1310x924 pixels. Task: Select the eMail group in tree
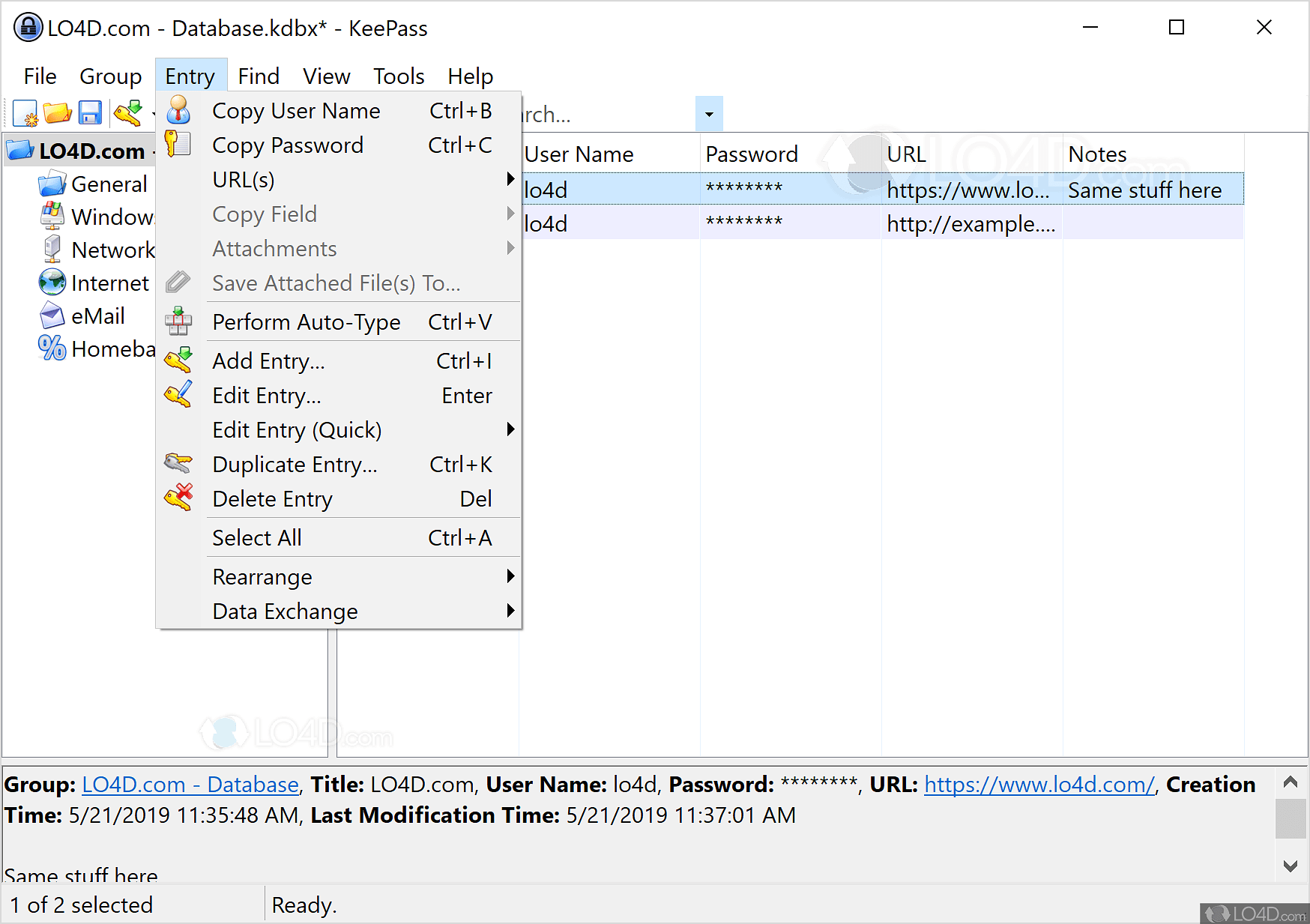pos(98,315)
